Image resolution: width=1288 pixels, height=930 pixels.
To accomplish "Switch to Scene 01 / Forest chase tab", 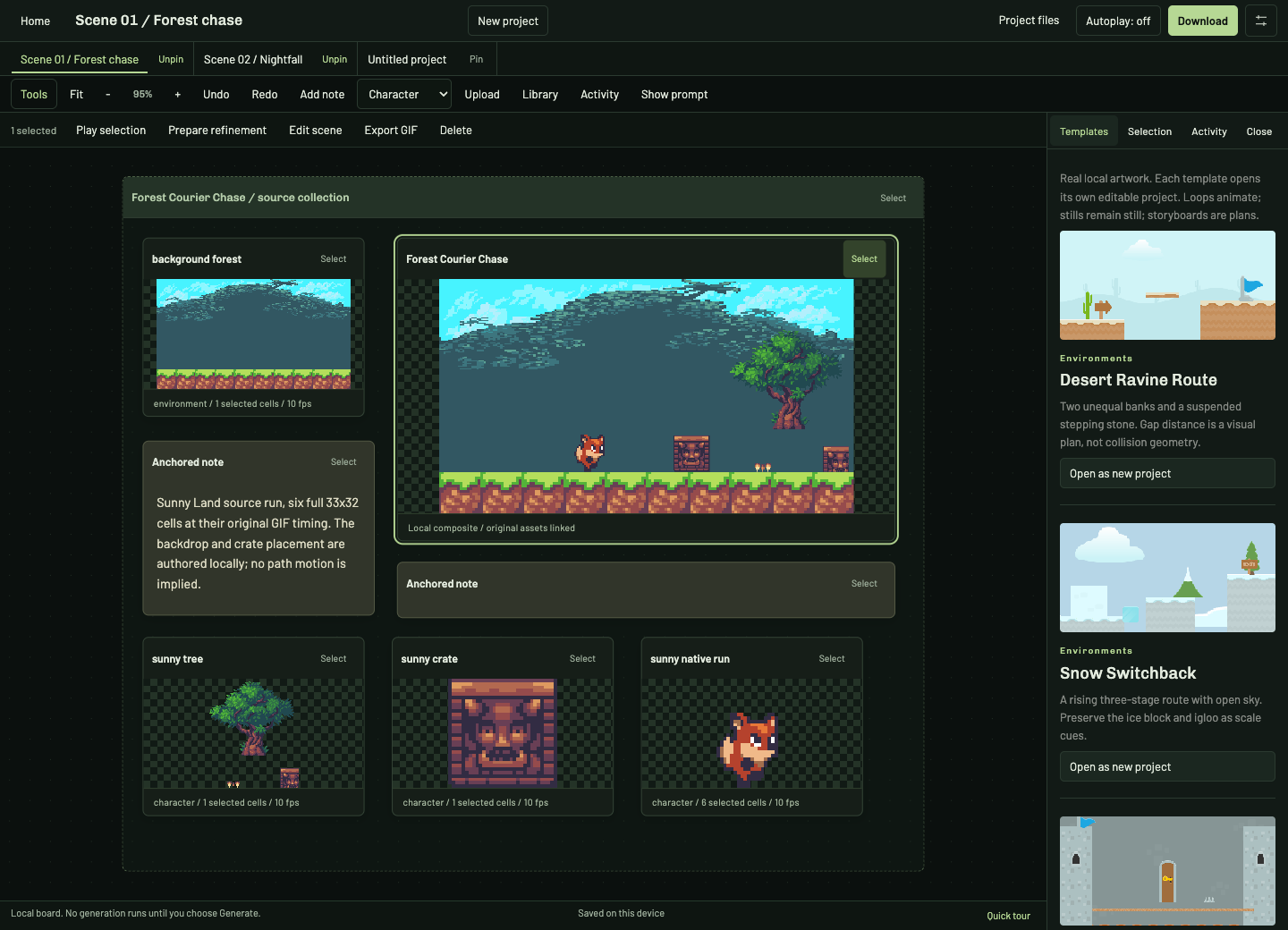I will 80,59.
